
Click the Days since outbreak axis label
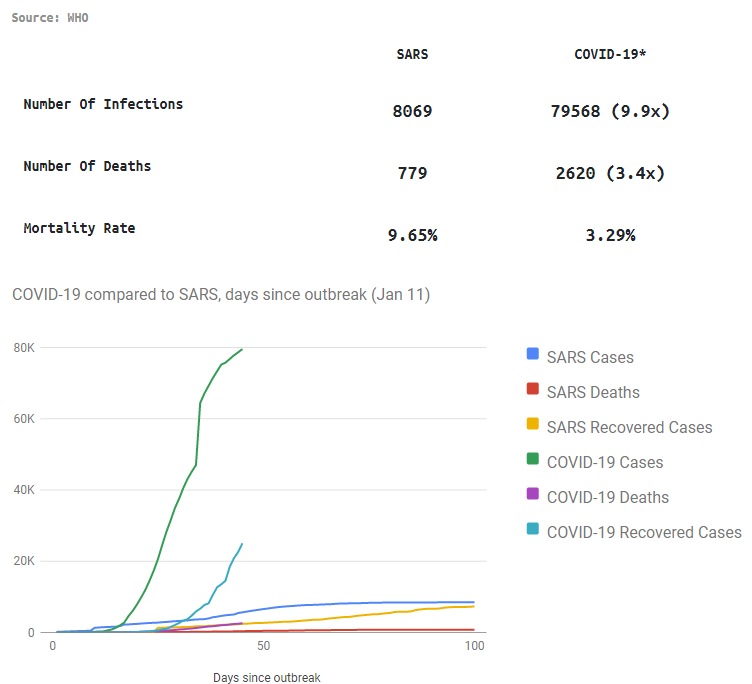pos(267,677)
